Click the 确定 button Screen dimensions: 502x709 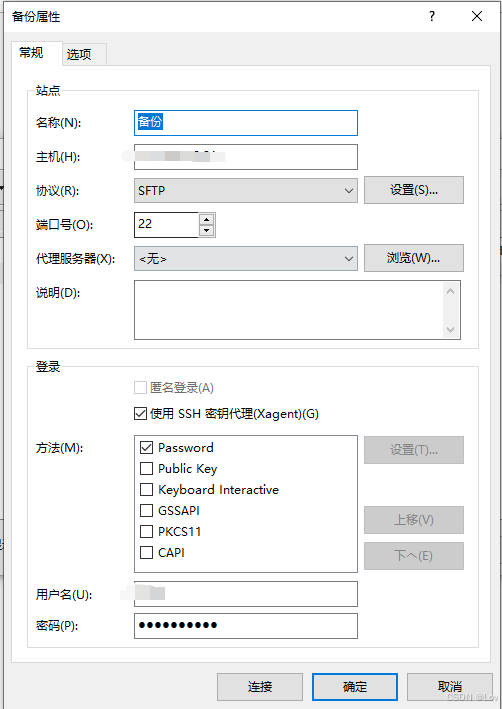(x=355, y=686)
